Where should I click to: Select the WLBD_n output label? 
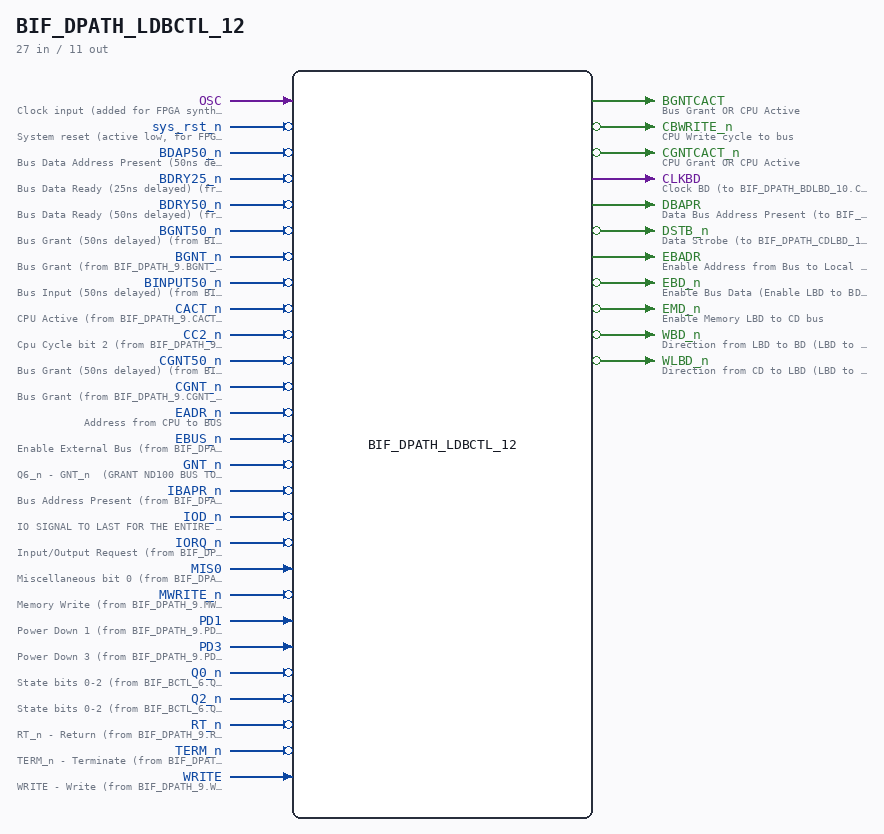686,360
